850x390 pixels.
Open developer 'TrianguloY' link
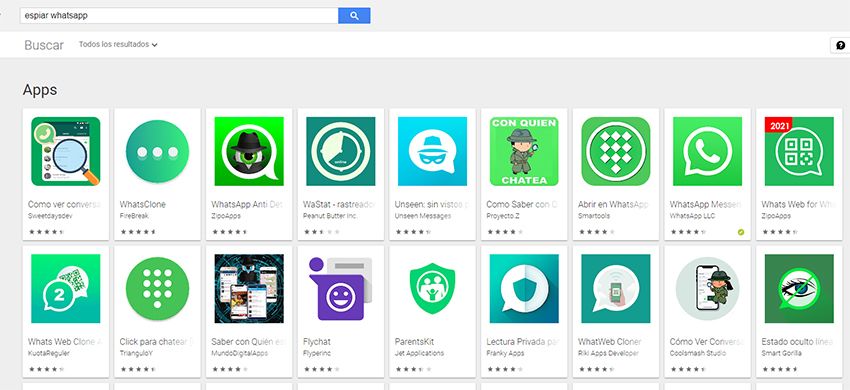[137, 353]
